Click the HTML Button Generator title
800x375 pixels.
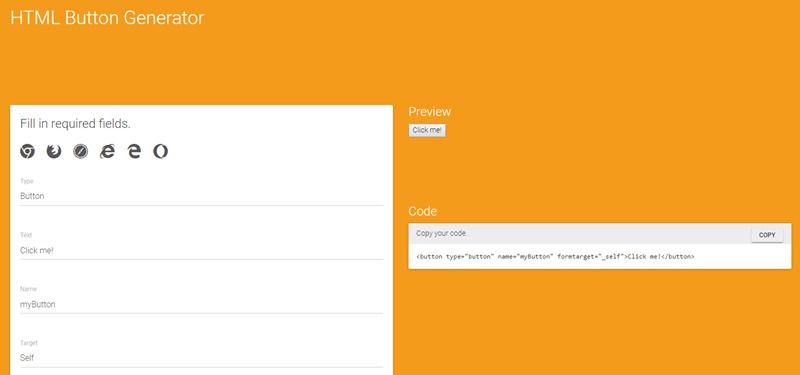point(107,18)
